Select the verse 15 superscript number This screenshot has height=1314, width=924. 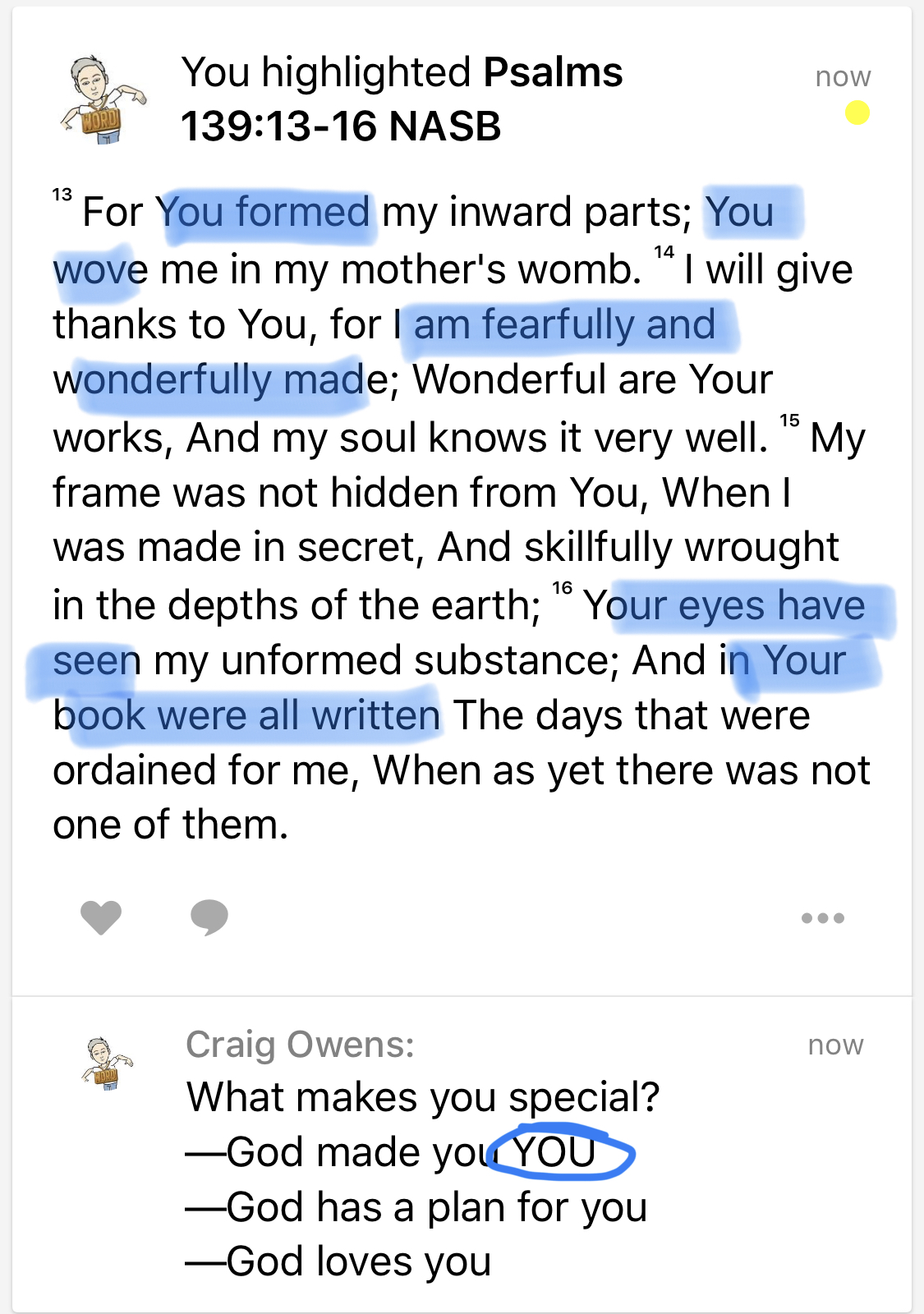tap(789, 420)
